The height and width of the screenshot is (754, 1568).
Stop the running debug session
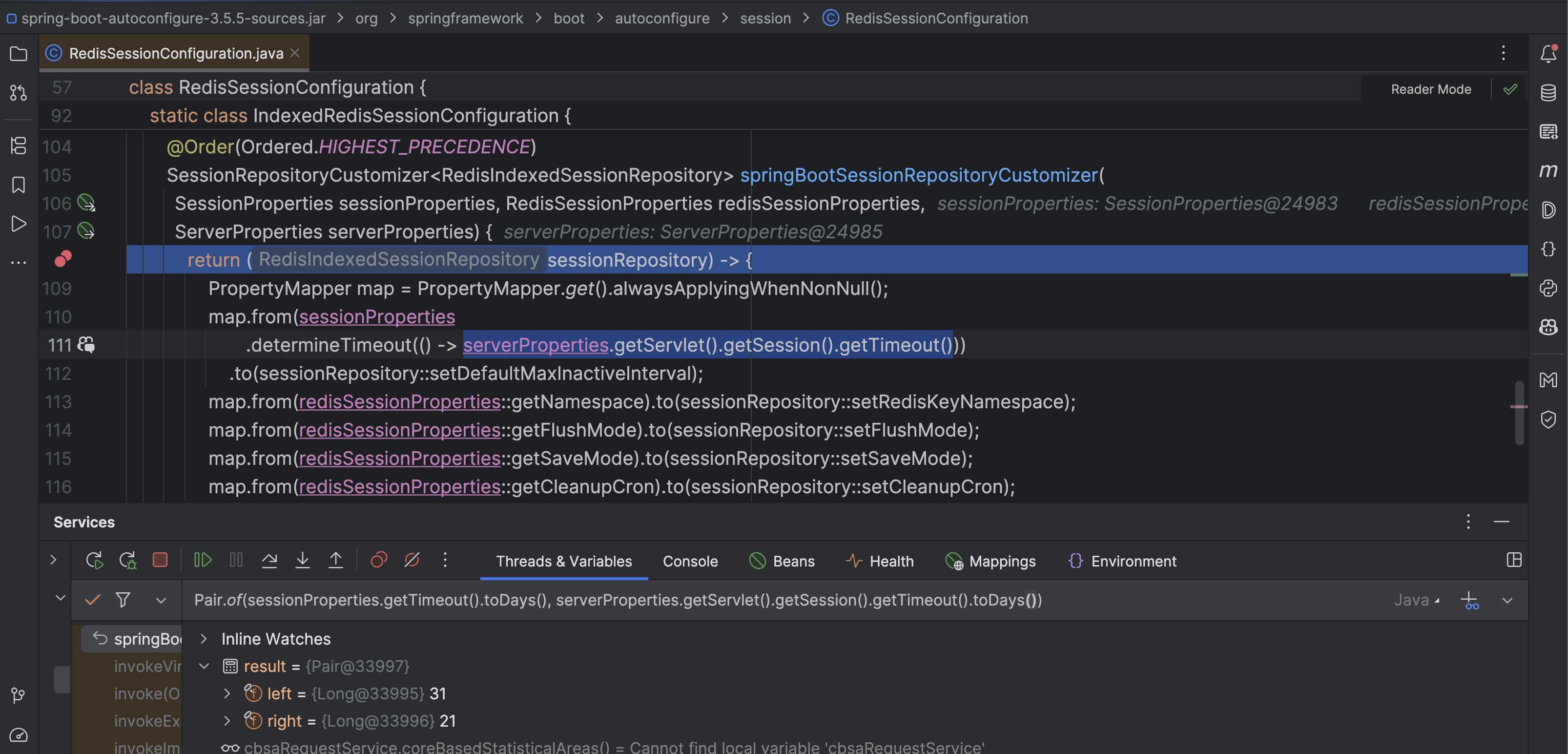160,560
